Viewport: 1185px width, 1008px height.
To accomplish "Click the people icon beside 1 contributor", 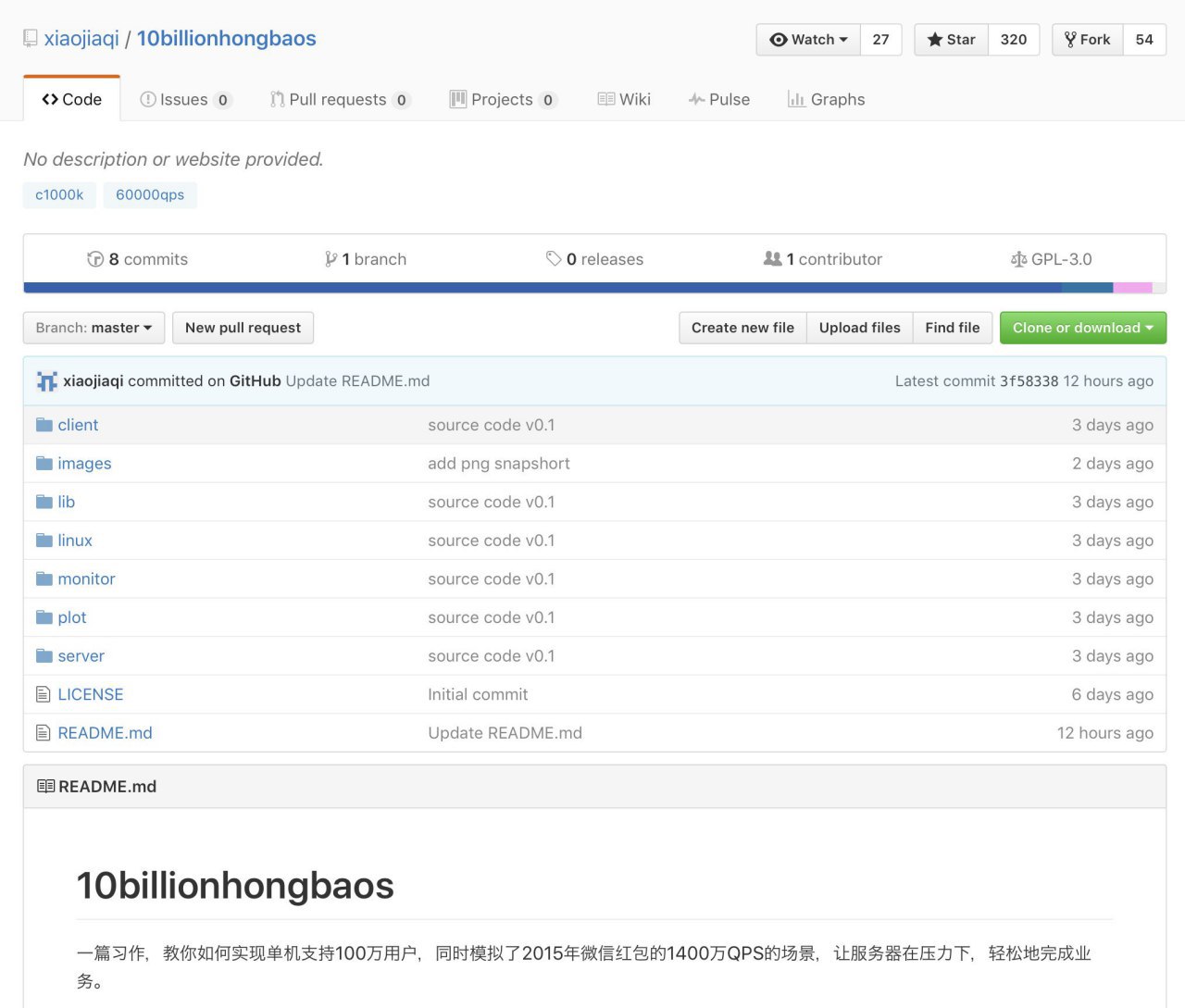I will (772, 259).
